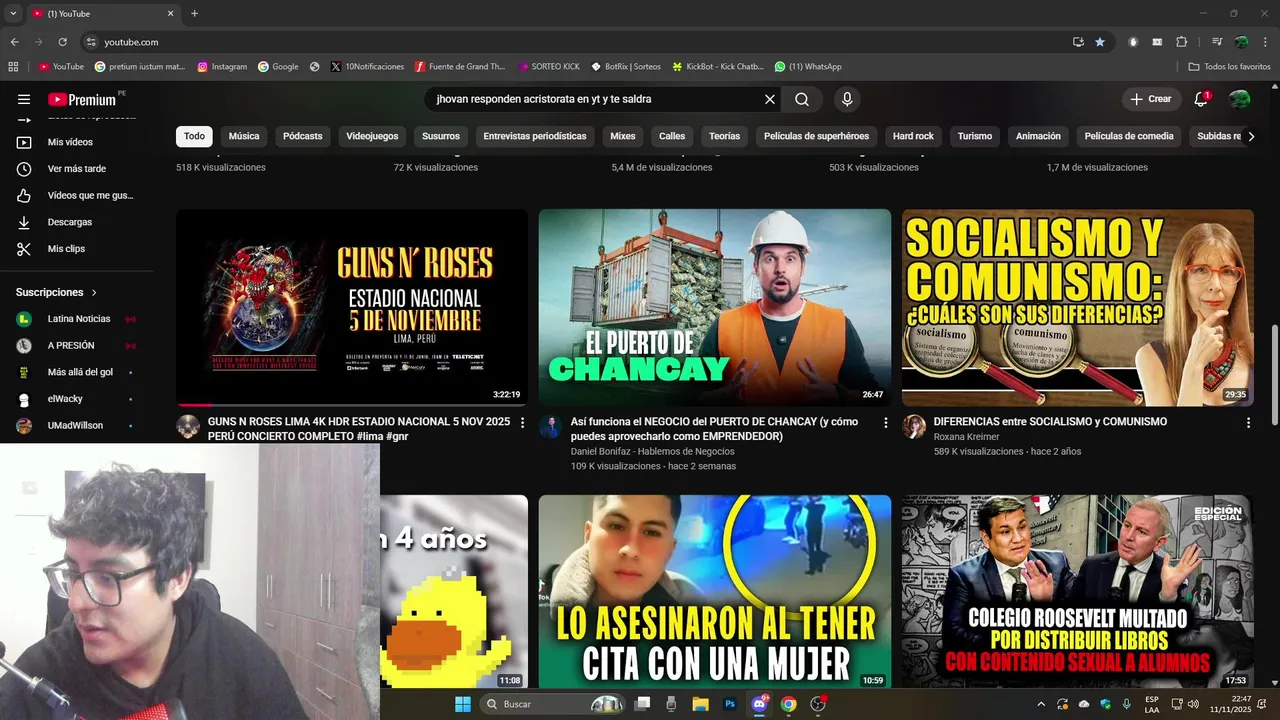This screenshot has width=1280, height=720.
Task: Reload the page in Chrome
Action: click(63, 42)
